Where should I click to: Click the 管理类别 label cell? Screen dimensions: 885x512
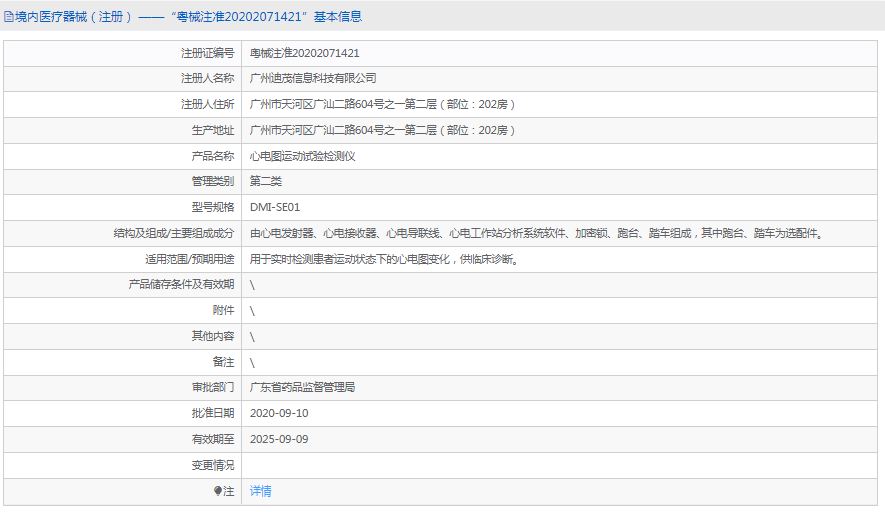(122, 181)
